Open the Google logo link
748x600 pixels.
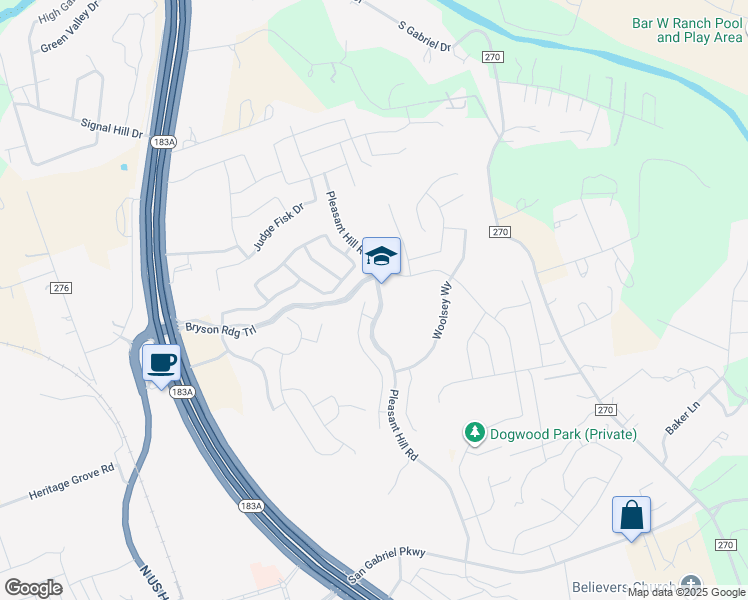[33, 588]
